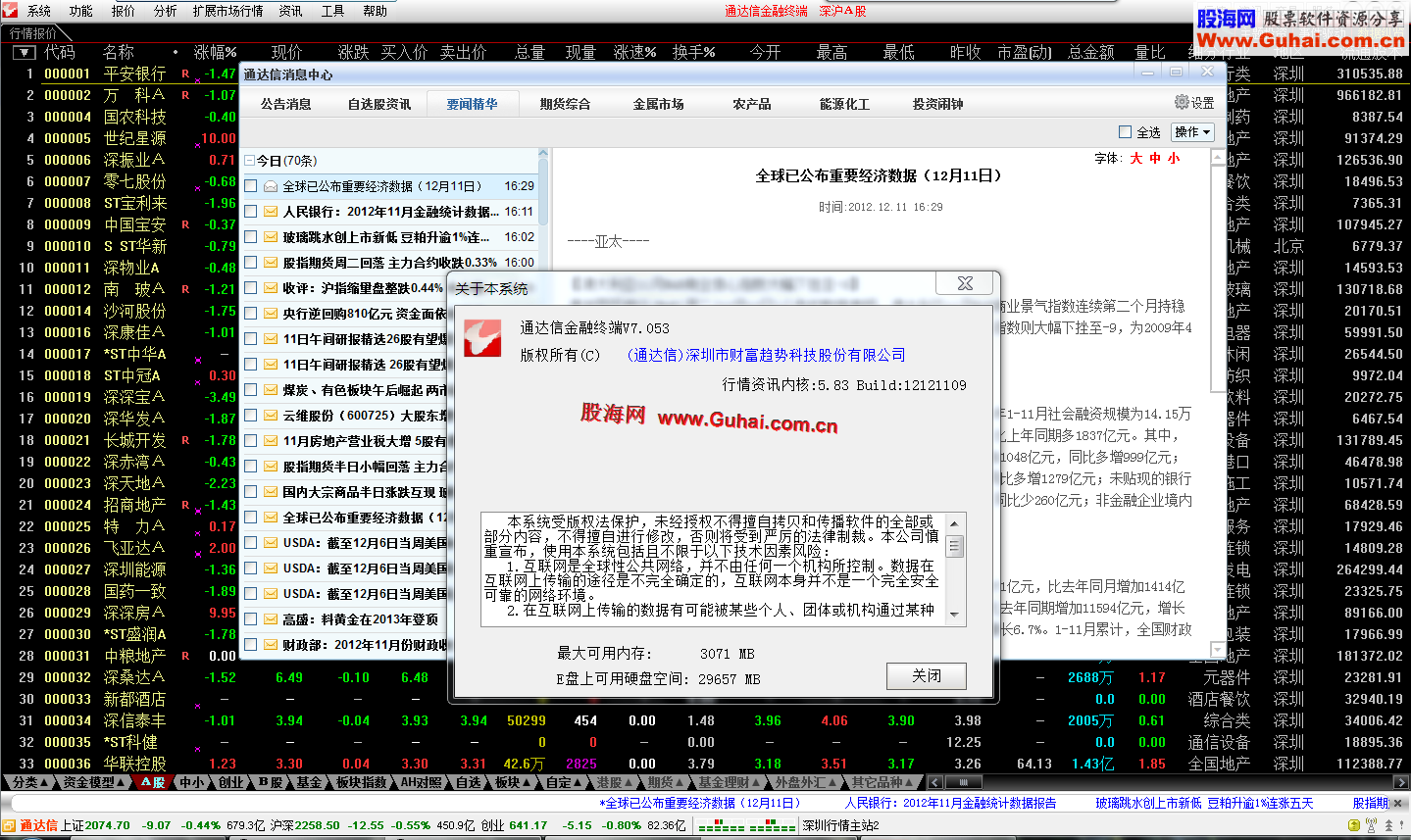This screenshot has width=1411, height=840.
Task: Click the R marker beside 平安银行
Action: (x=185, y=74)
